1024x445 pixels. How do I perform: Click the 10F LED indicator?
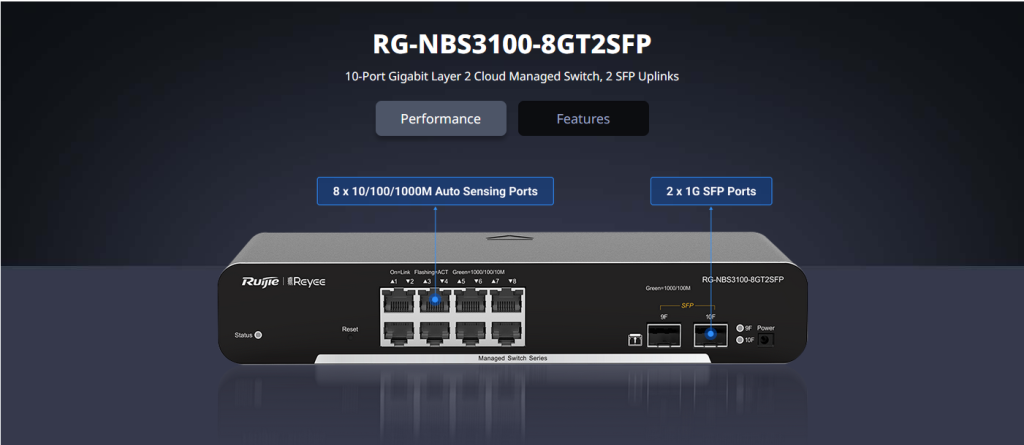click(739, 340)
